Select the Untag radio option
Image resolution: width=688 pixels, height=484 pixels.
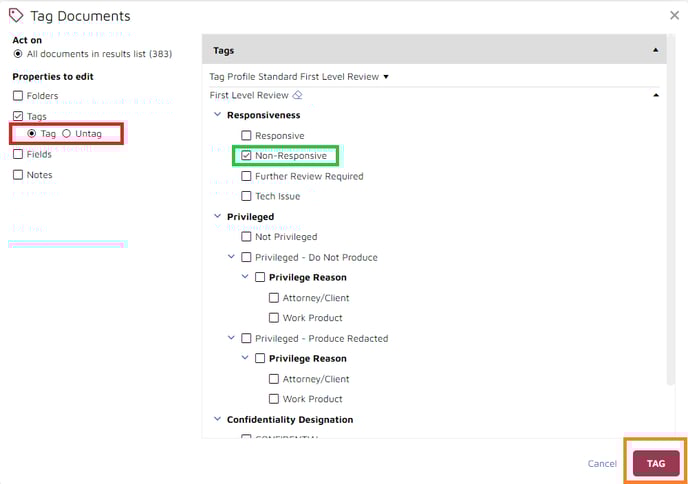tap(66, 133)
